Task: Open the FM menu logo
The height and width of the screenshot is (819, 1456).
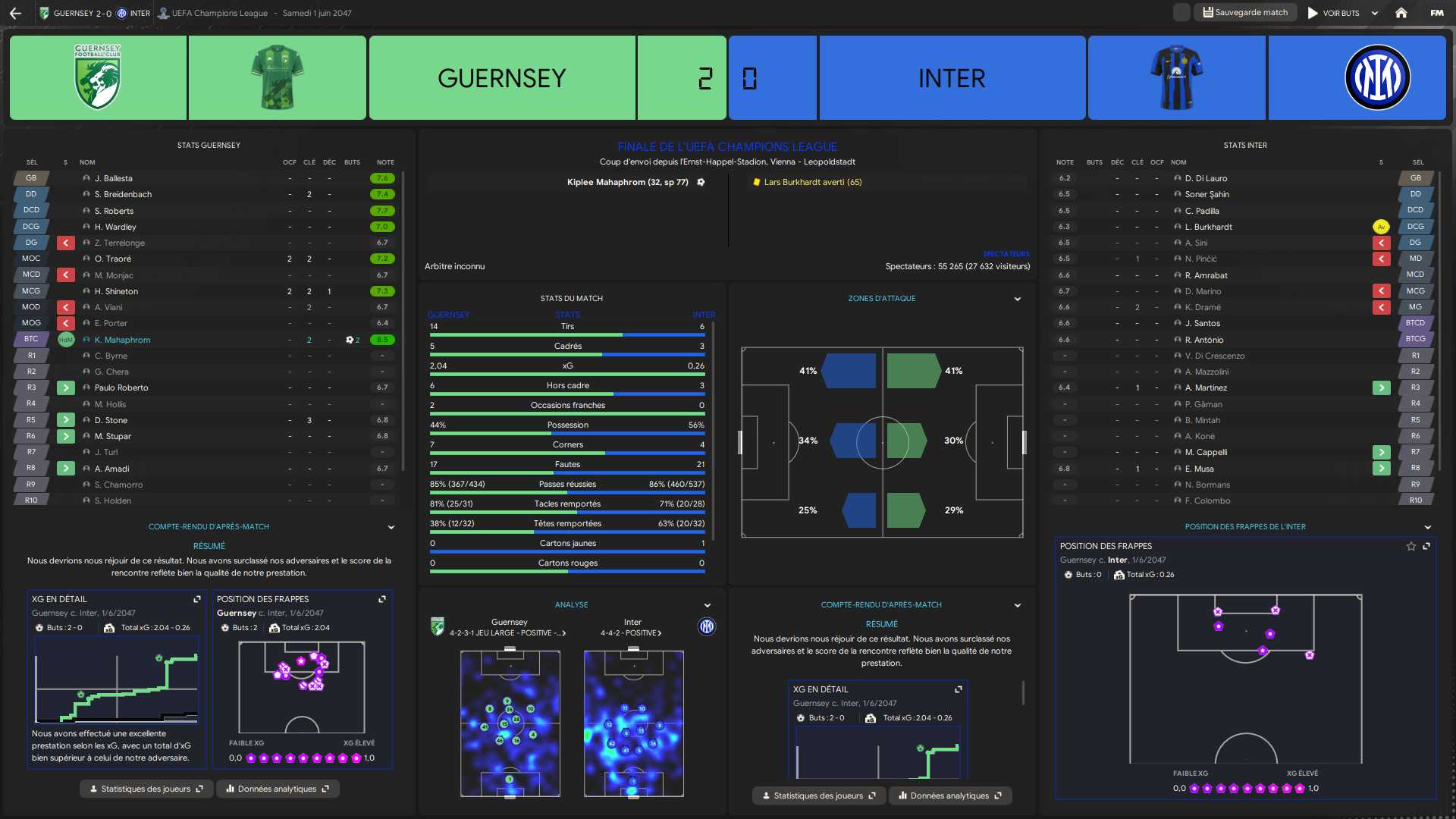Action: [1436, 13]
